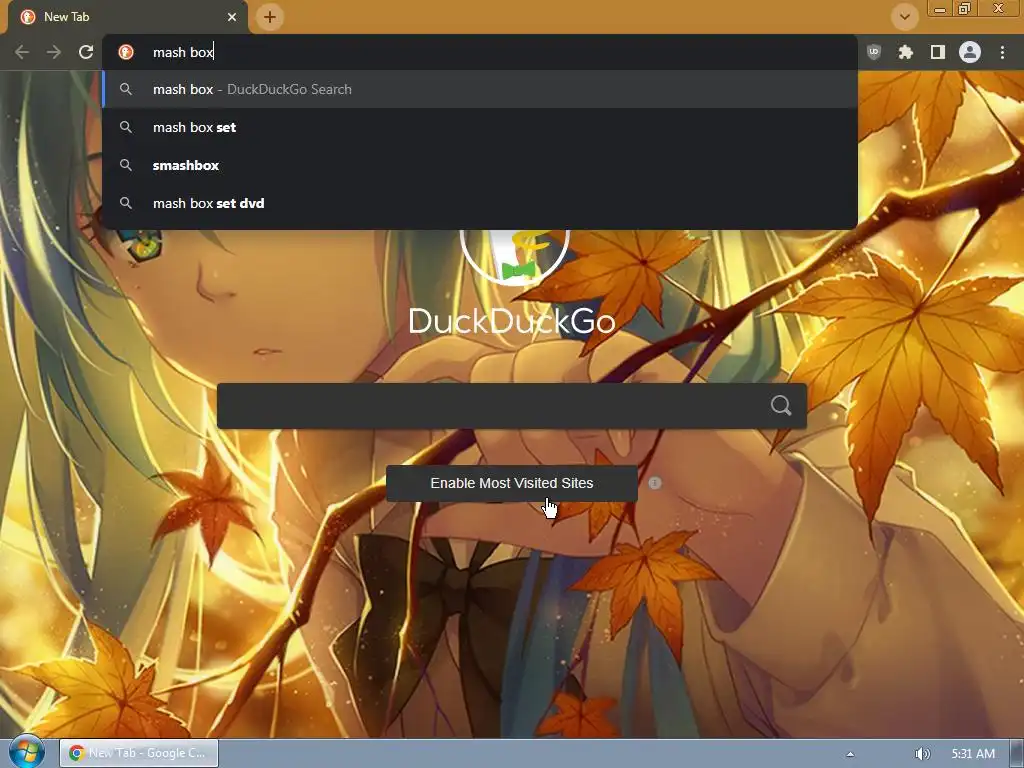
Task: Choose the 'smashbox' suggestion
Action: pos(480,165)
